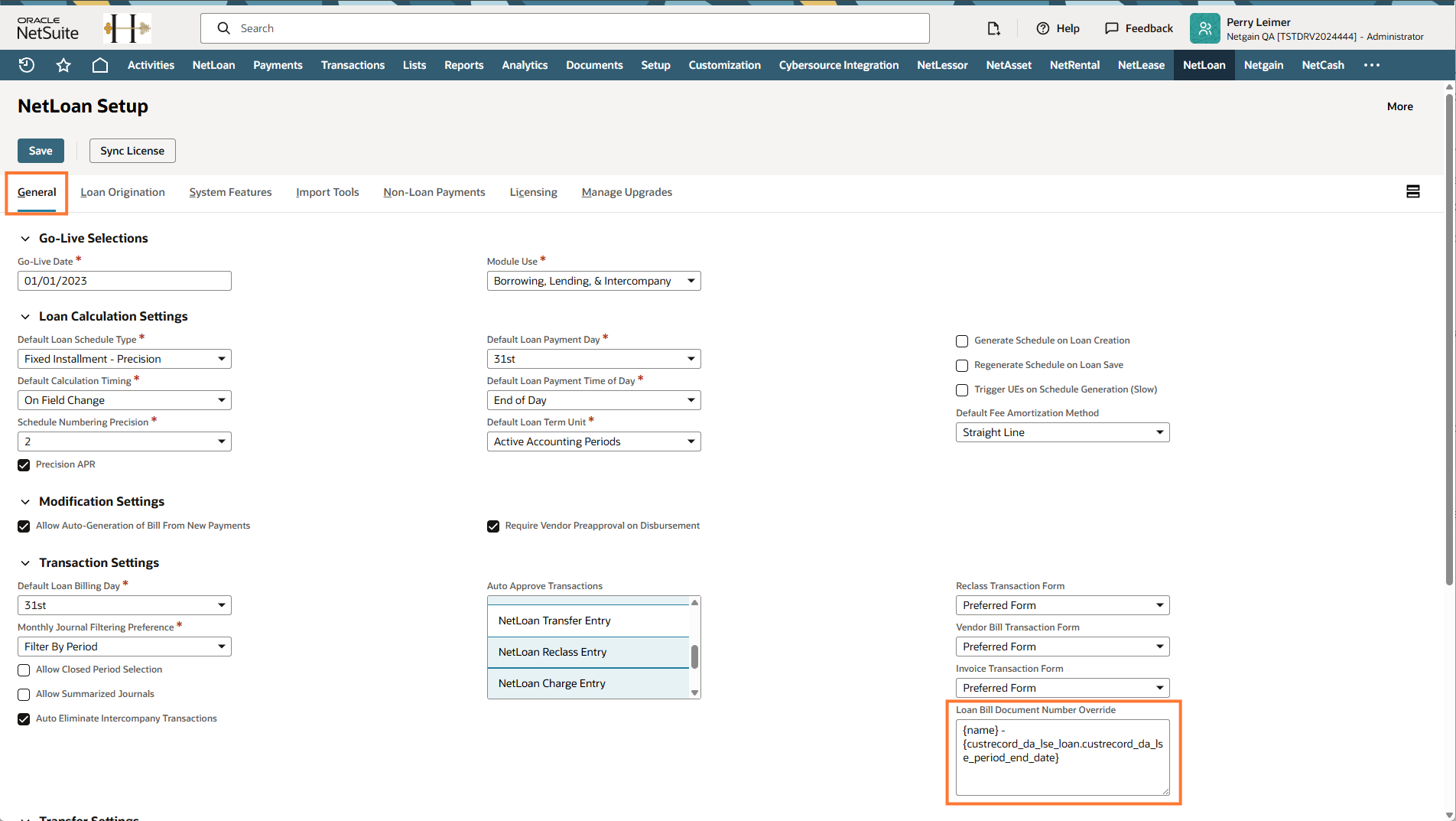Uncheck the Precision APR checkbox
Image resolution: width=1456 pixels, height=821 pixels.
point(24,465)
